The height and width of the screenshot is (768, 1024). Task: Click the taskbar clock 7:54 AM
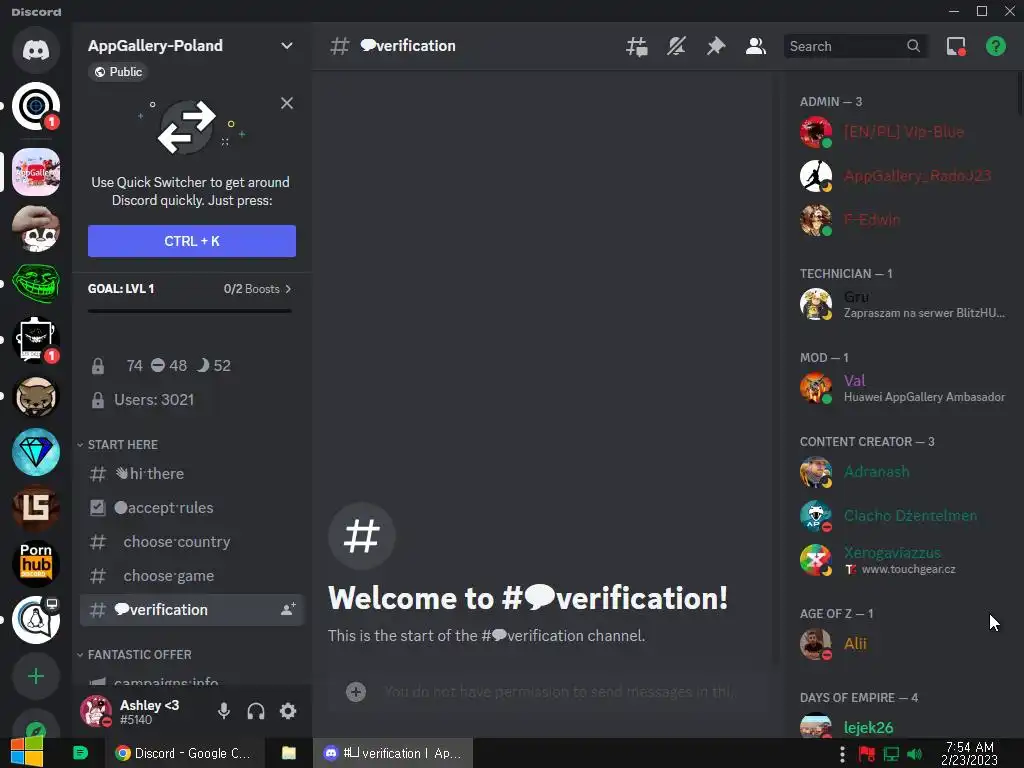(x=969, y=753)
